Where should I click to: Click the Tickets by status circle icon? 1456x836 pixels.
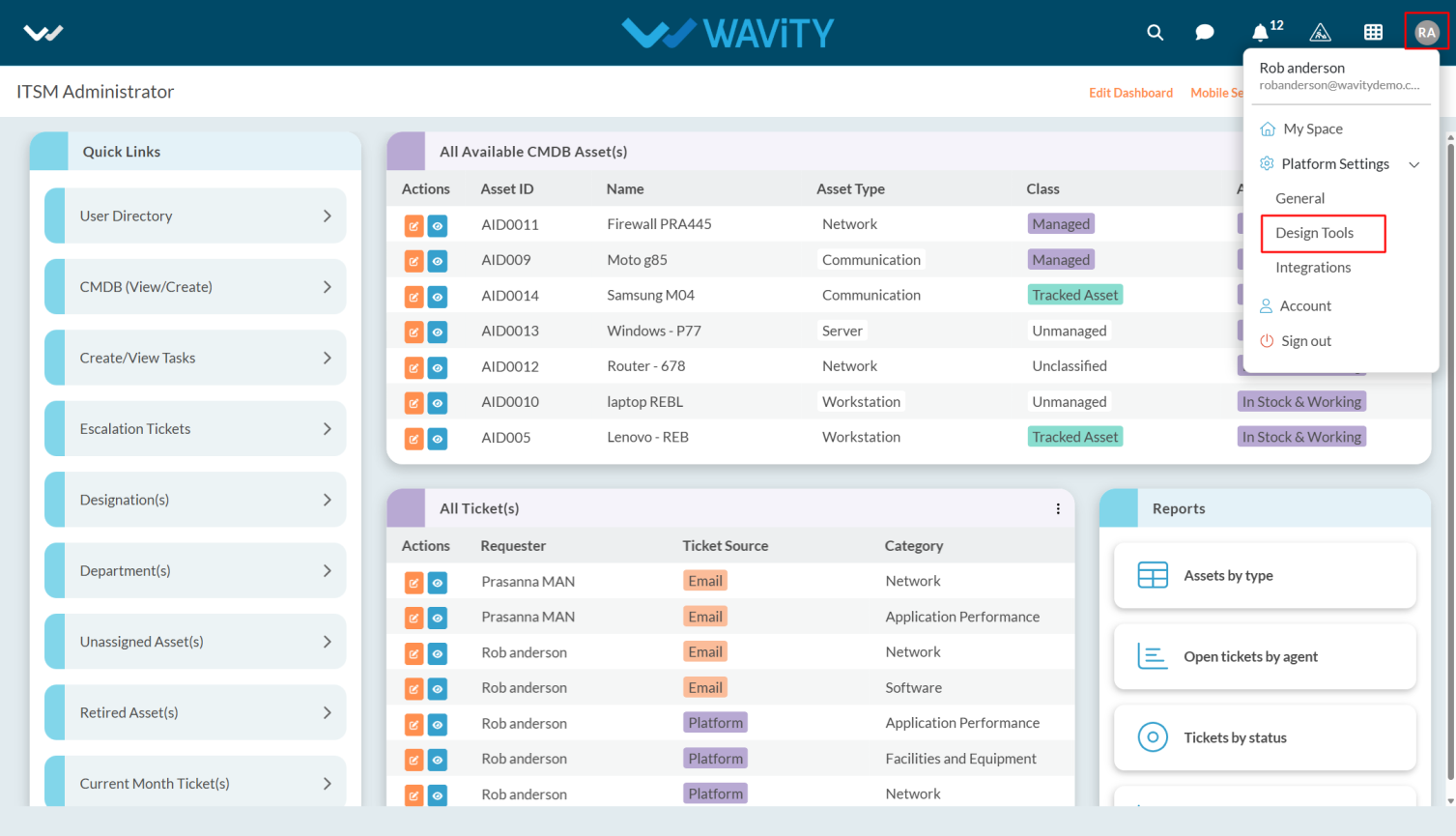coord(1153,737)
